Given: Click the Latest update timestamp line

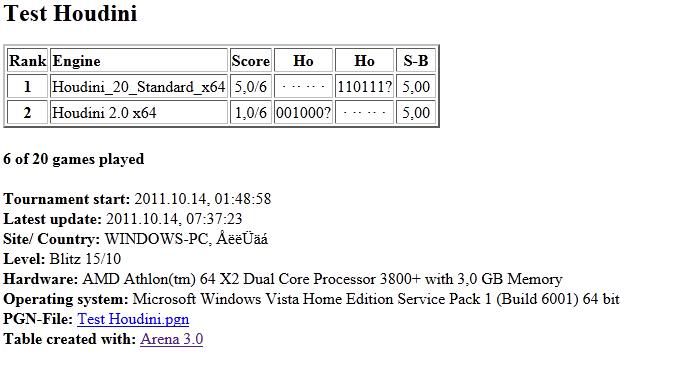Looking at the screenshot, I should pyautogui.click(x=123, y=219).
